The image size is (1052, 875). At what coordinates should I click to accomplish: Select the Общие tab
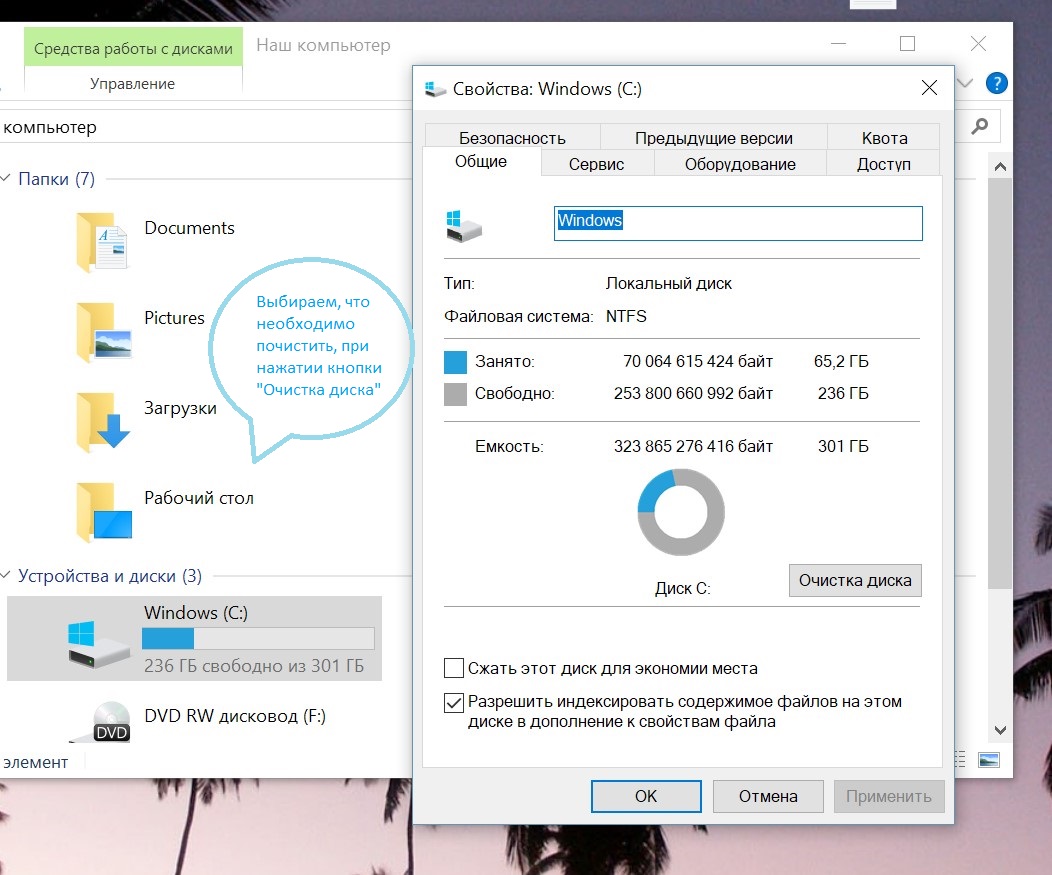[x=481, y=161]
